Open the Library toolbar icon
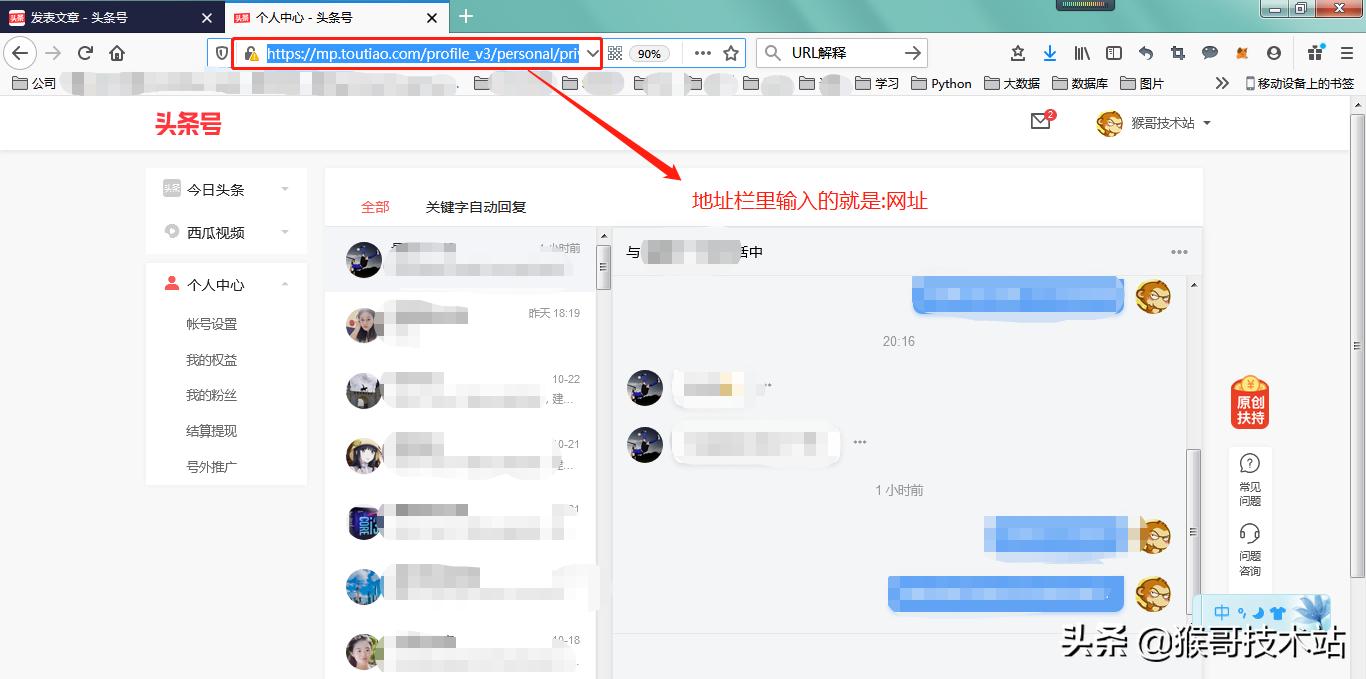This screenshot has height=679, width=1366. 1082,52
